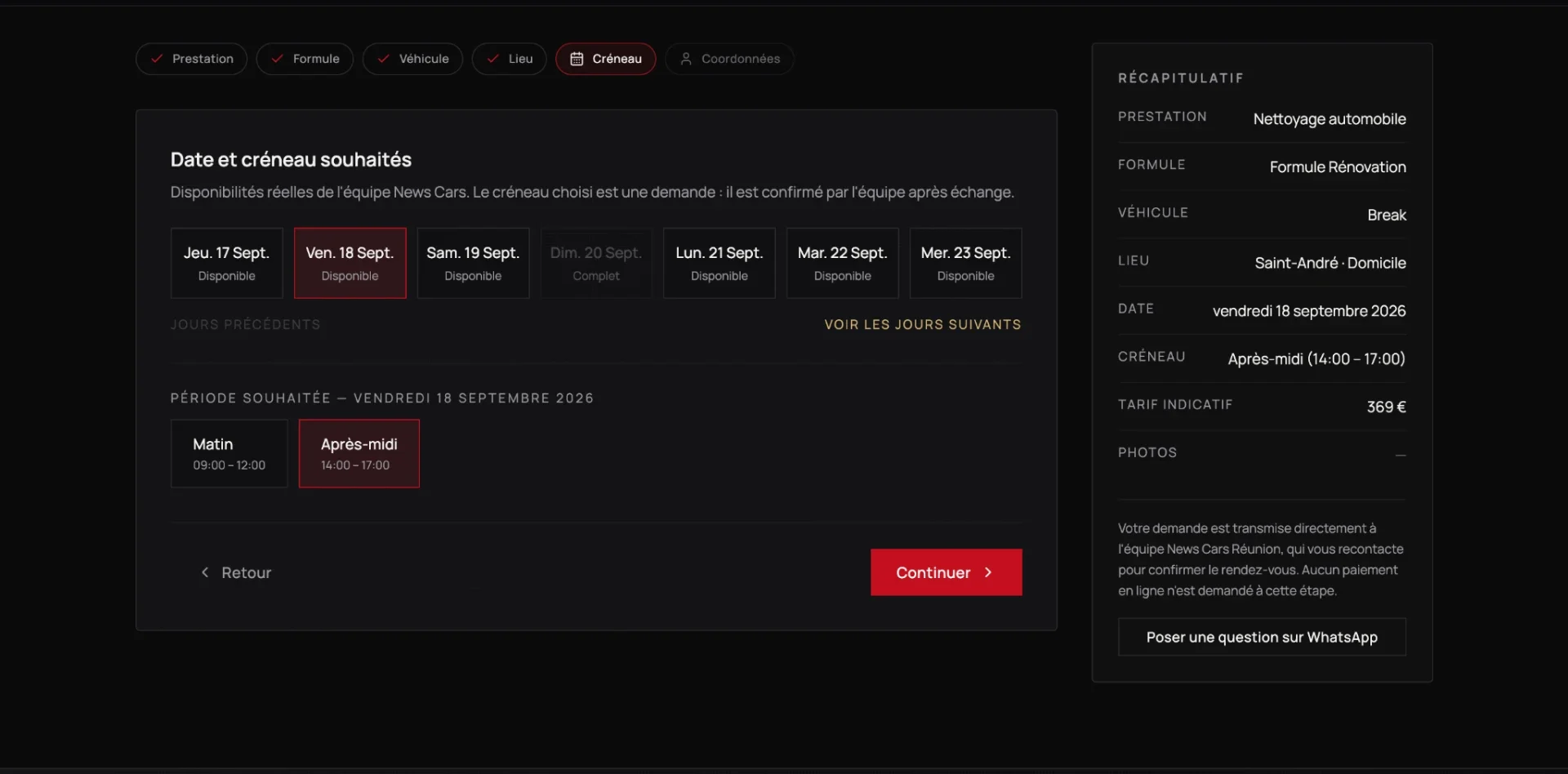Image resolution: width=1568 pixels, height=774 pixels.
Task: Go back with the Retour button
Action: click(x=236, y=572)
